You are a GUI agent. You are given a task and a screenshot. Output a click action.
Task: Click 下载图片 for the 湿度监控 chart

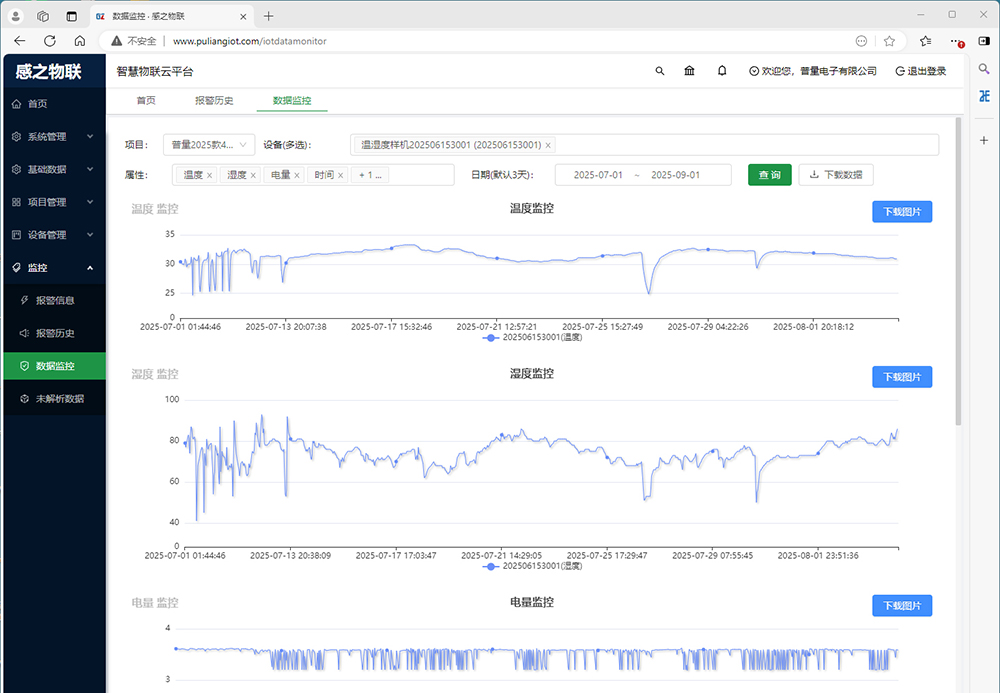[902, 377]
